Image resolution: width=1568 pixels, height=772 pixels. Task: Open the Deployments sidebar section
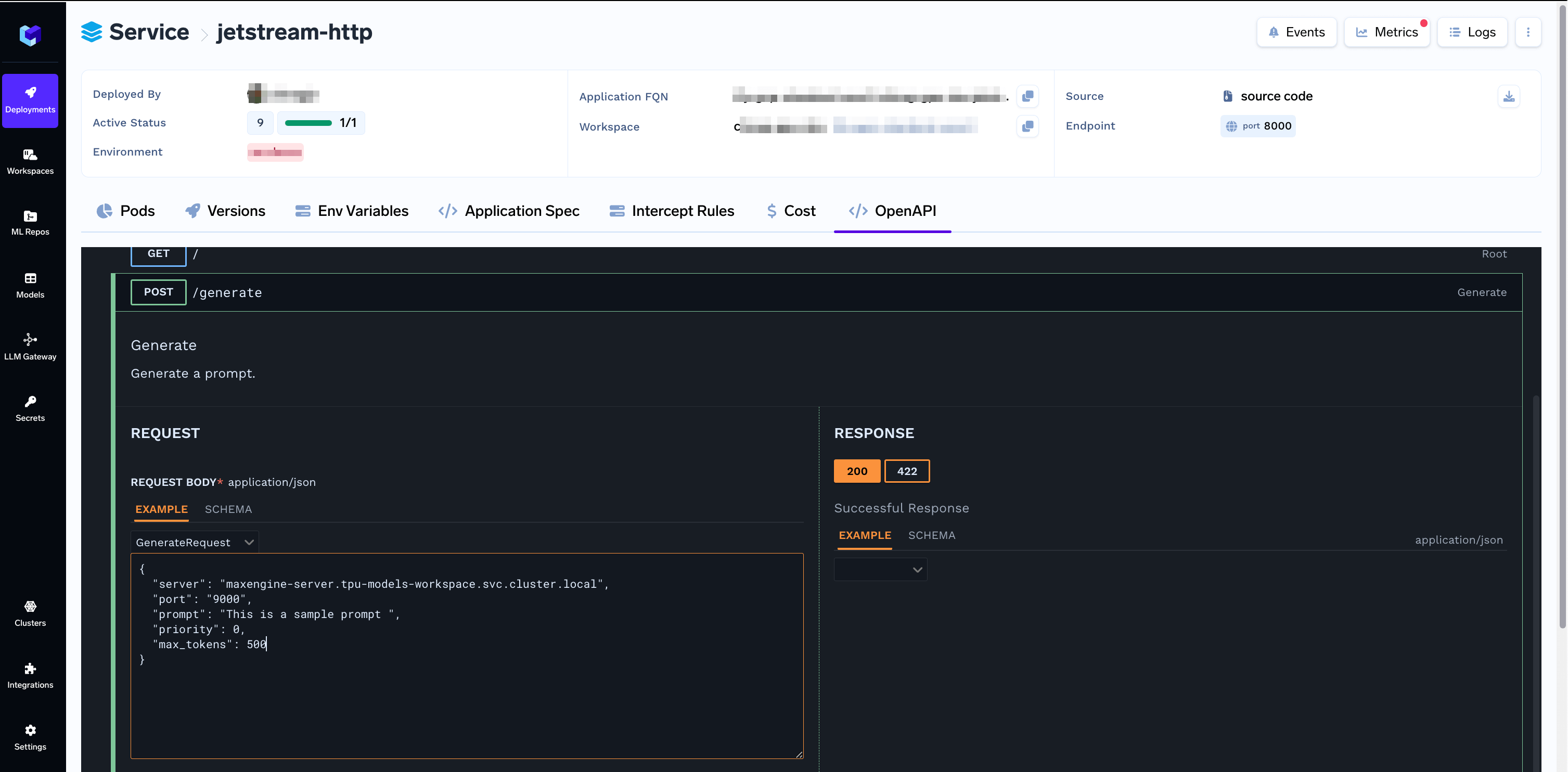tap(30, 100)
